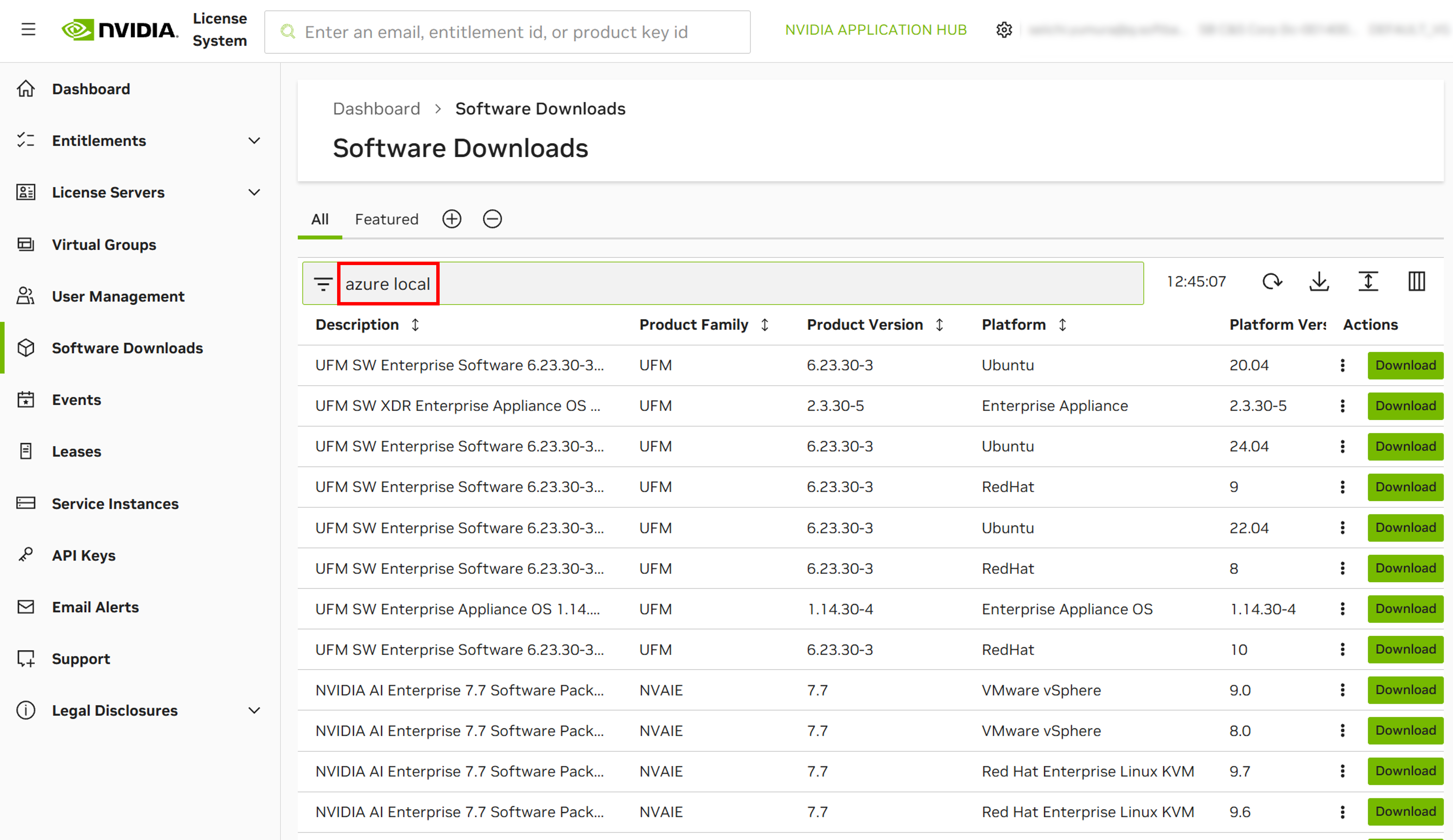1453x840 pixels.
Task: Click the Leases document icon
Action: tap(26, 451)
